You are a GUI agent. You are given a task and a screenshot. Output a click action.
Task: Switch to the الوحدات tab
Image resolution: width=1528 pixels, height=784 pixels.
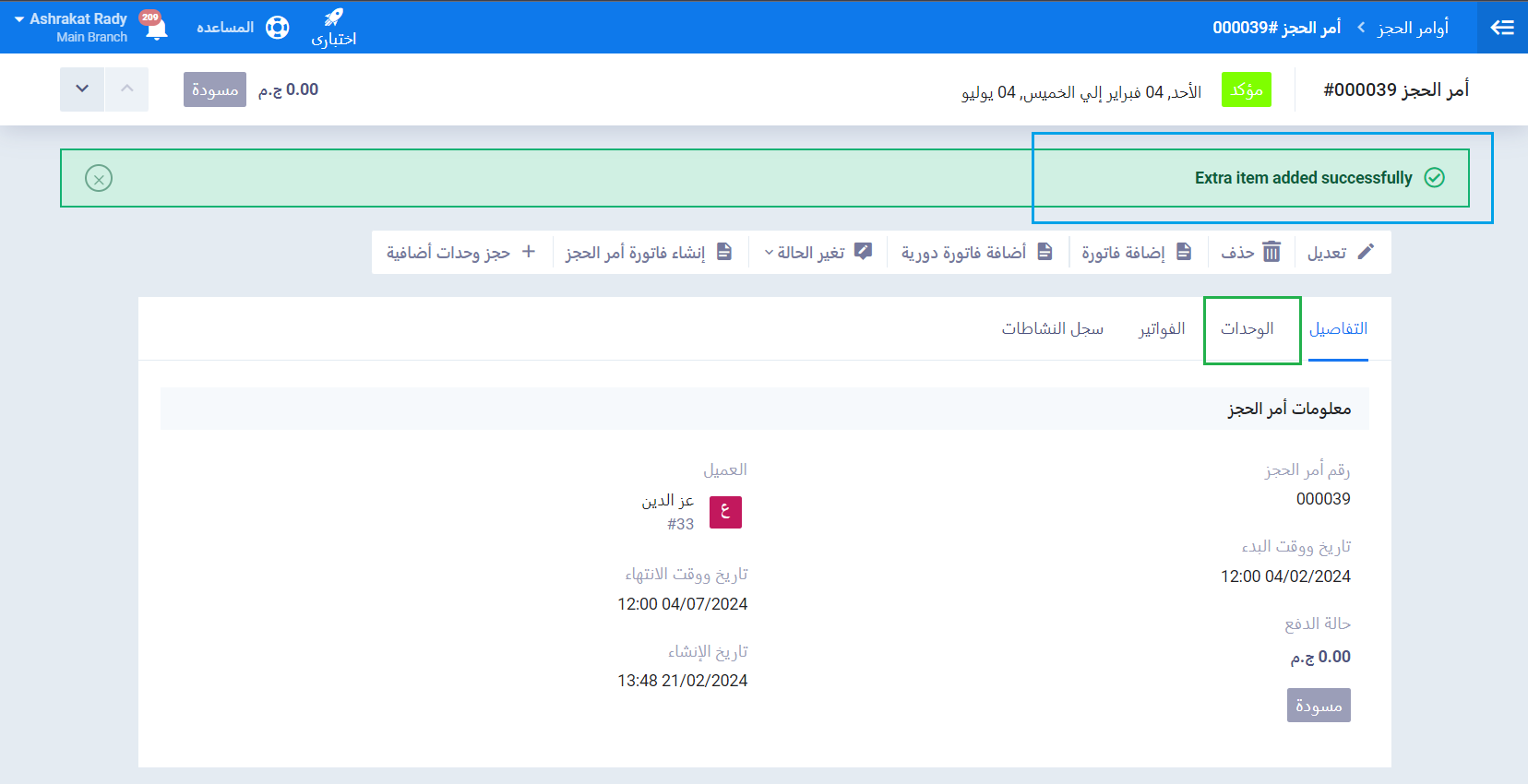coord(1247,329)
